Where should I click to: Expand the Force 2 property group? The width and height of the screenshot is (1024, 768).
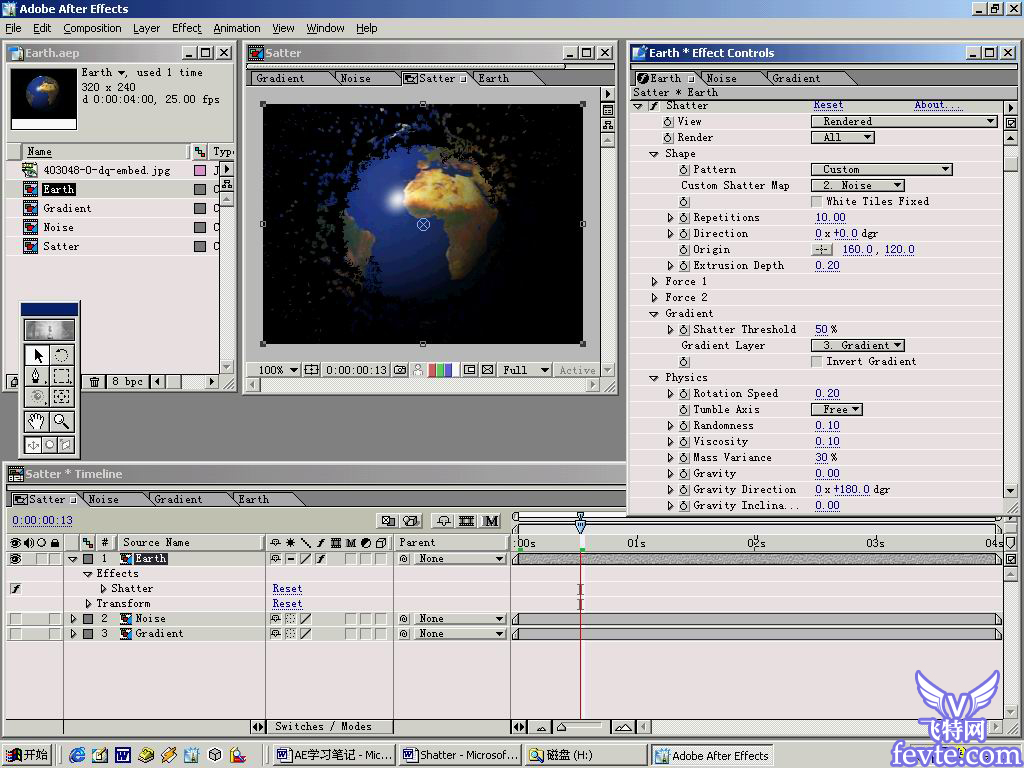click(654, 298)
